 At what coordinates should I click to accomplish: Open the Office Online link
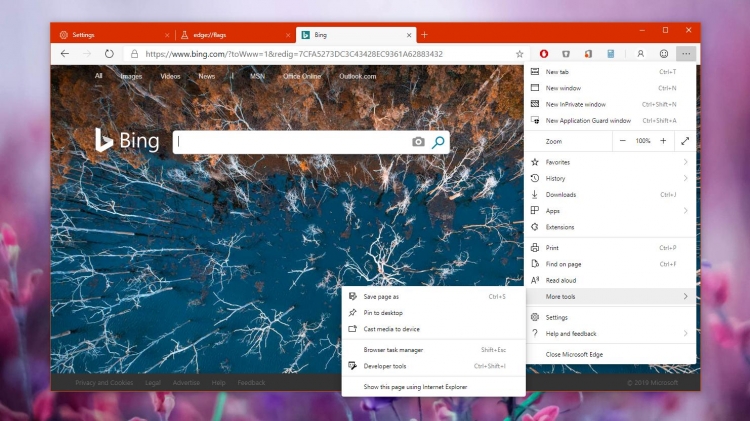tap(302, 76)
